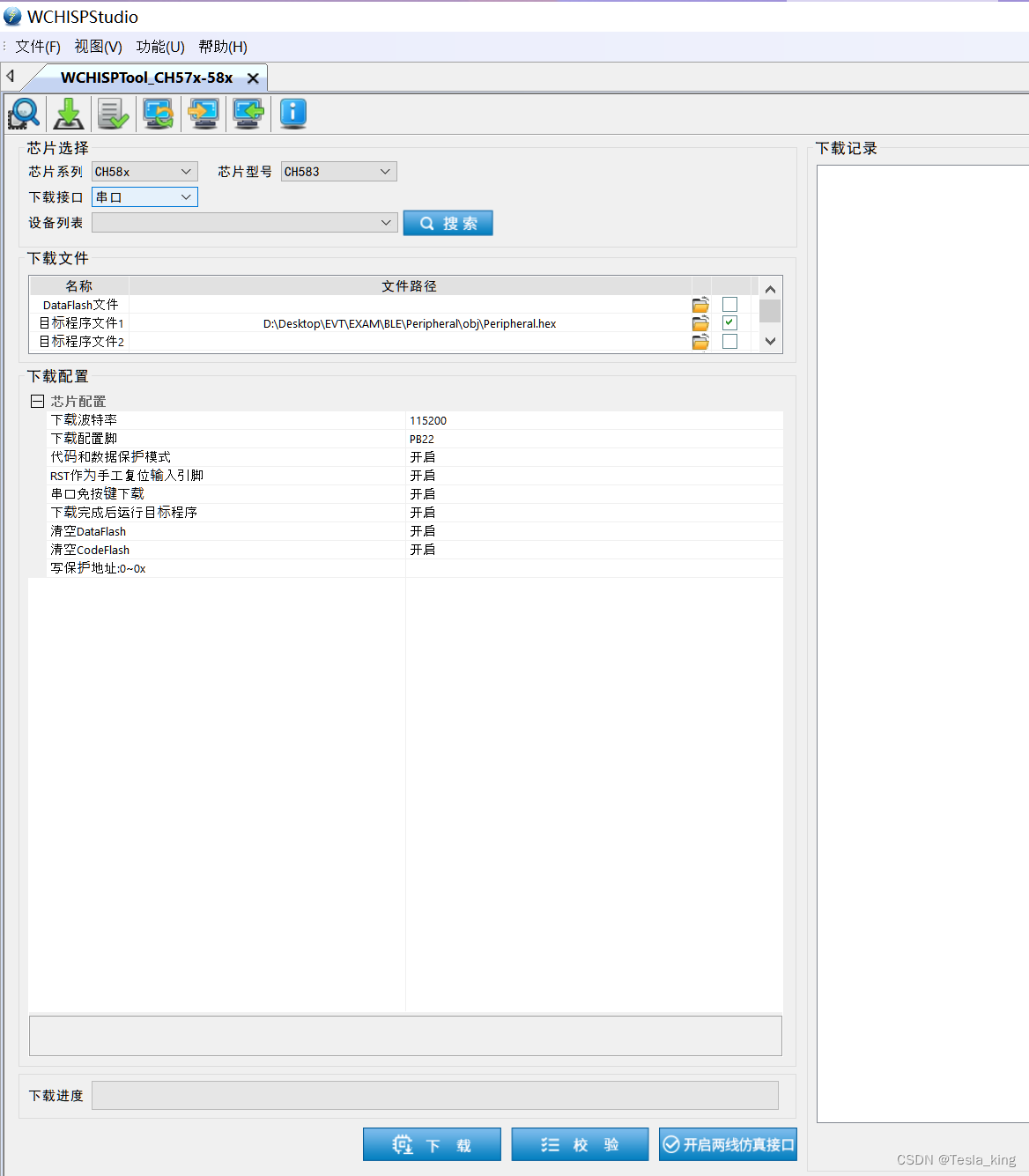Click the monitor orange right-arrow toolbar icon
Viewport: 1029px width, 1176px height.
pyautogui.click(x=204, y=114)
